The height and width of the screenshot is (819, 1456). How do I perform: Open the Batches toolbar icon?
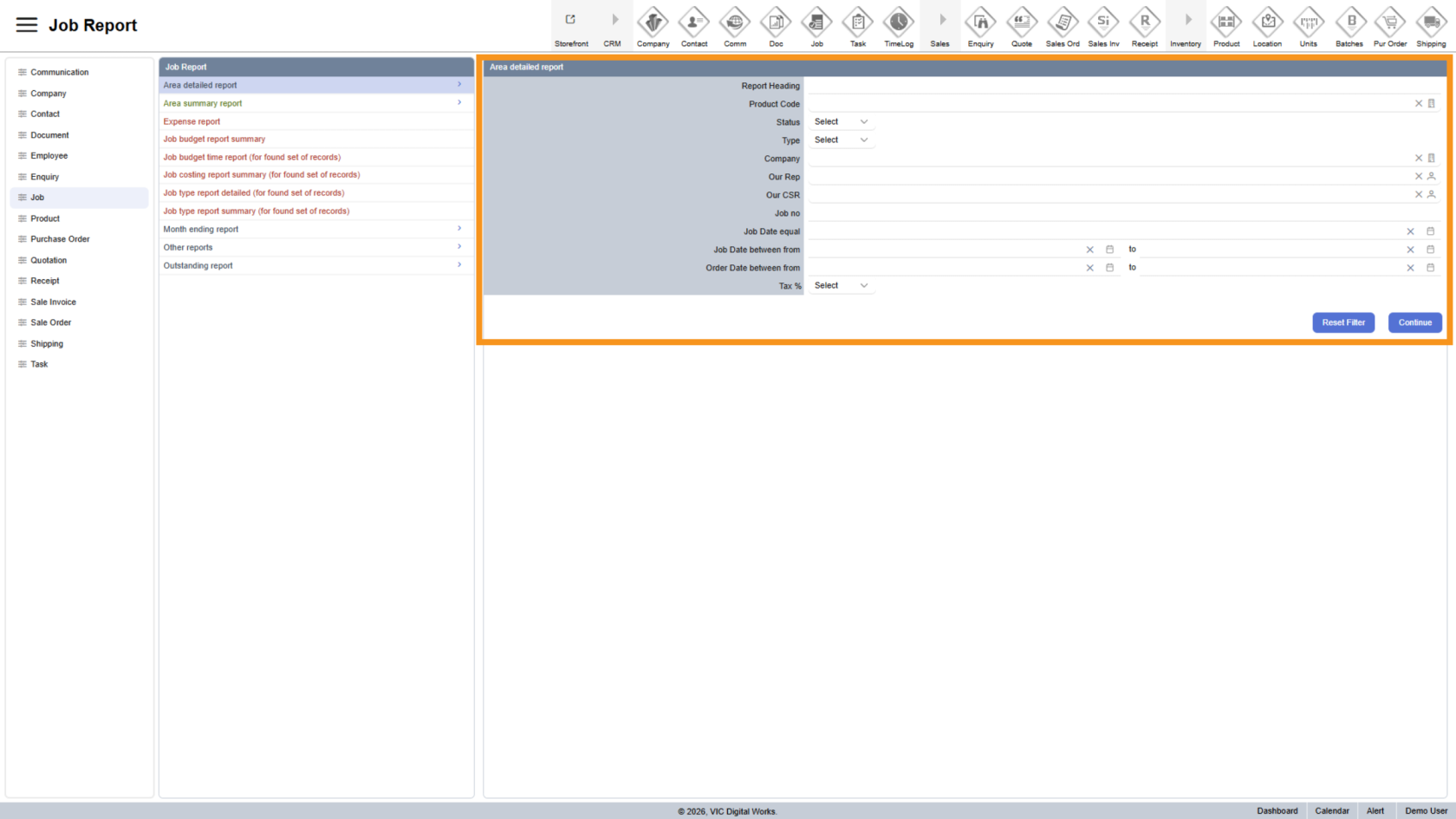click(1349, 23)
